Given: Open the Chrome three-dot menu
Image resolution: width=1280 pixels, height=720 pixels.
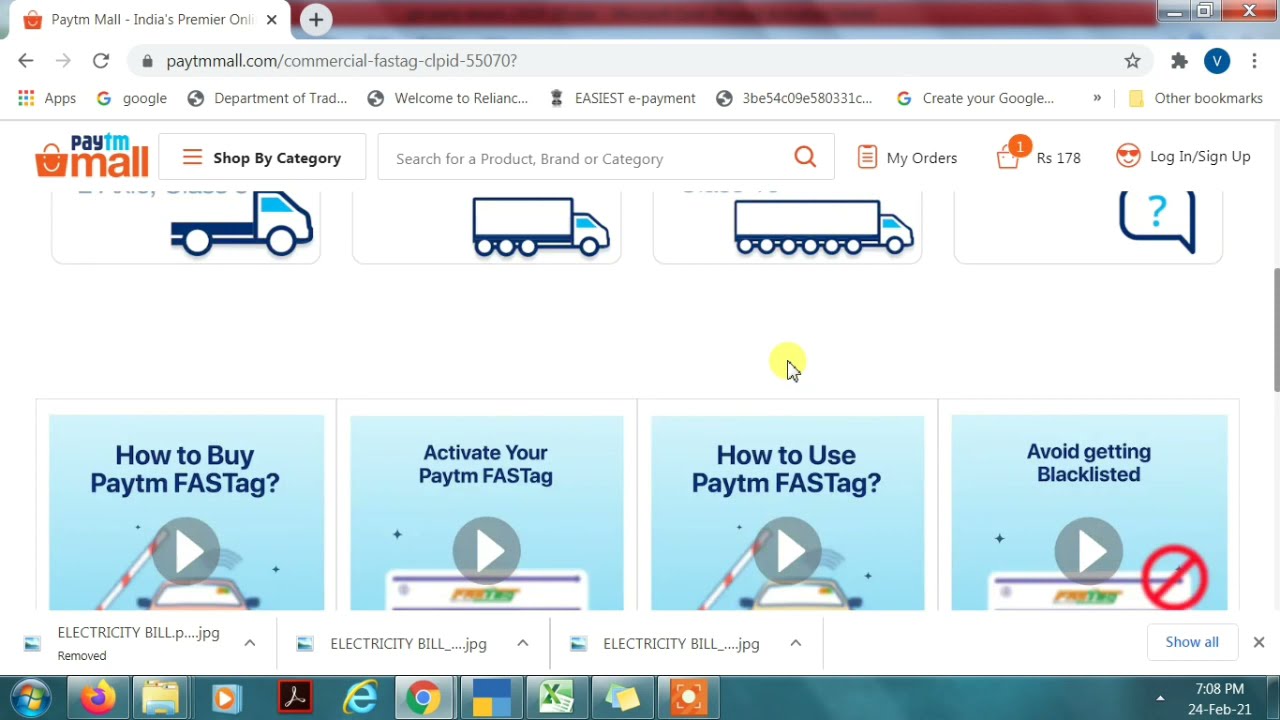Looking at the screenshot, I should [x=1254, y=61].
